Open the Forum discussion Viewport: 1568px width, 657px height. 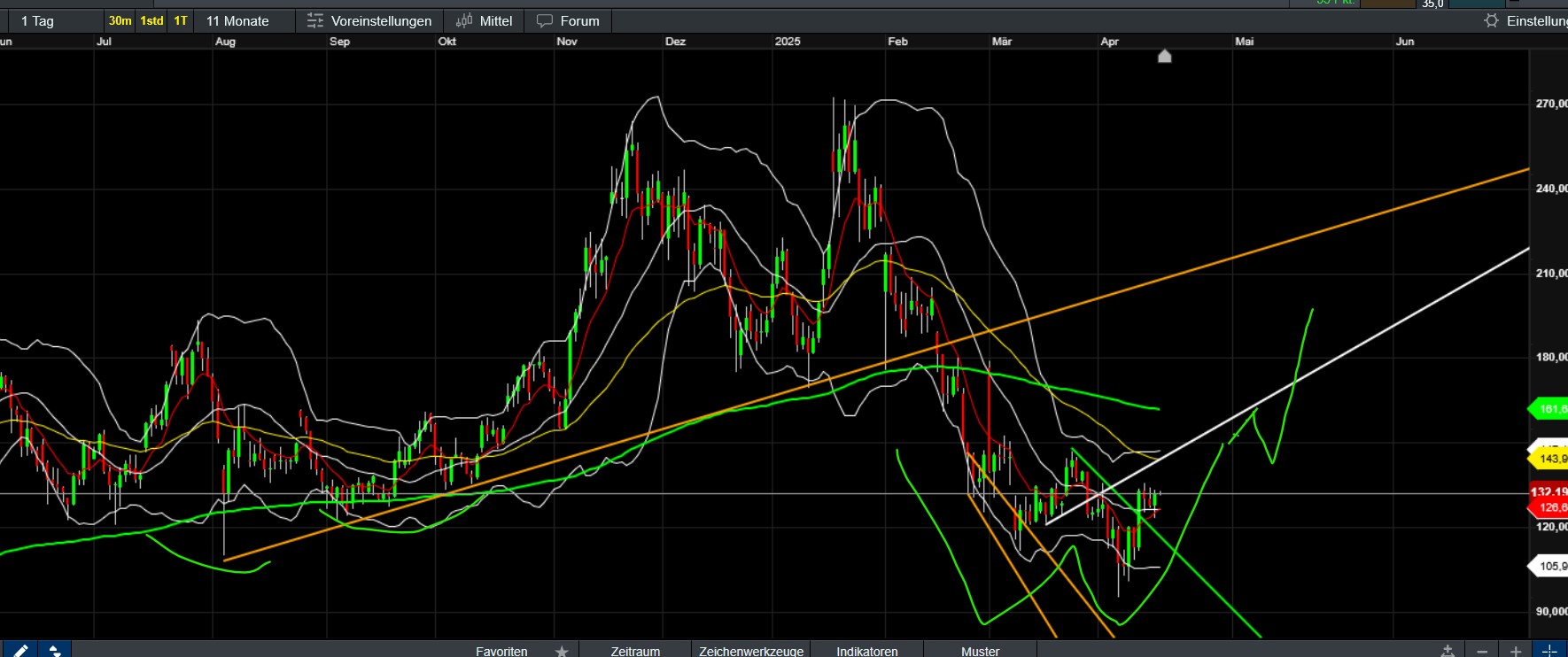point(568,20)
